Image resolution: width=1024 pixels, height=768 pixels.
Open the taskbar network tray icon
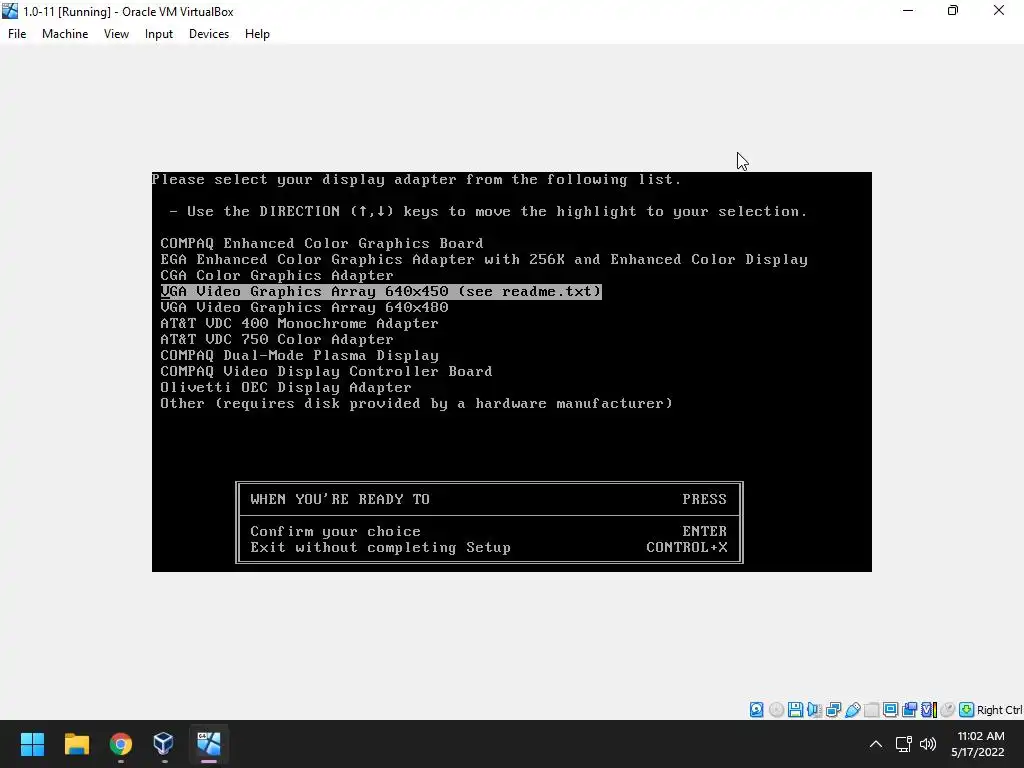click(x=903, y=744)
